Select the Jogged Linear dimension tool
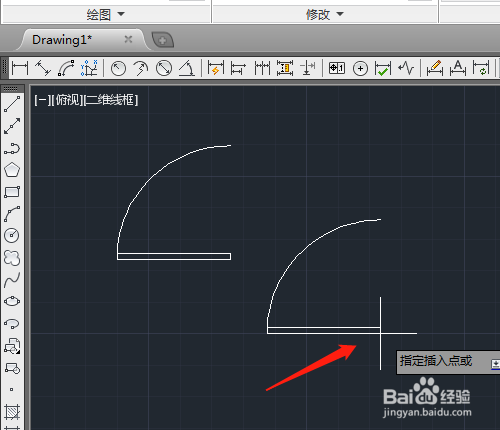 (406, 68)
